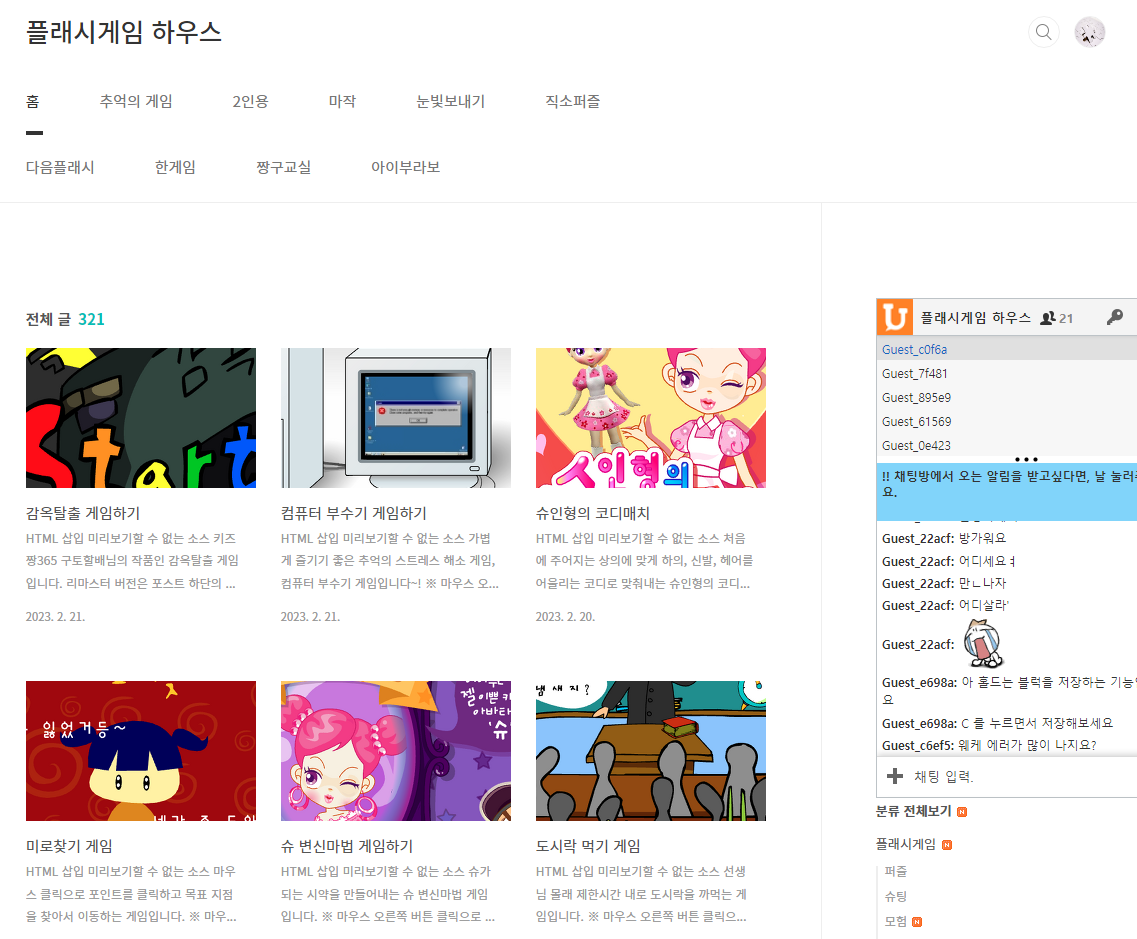1137x939 pixels.
Task: Open the 마작 menu
Action: click(342, 102)
